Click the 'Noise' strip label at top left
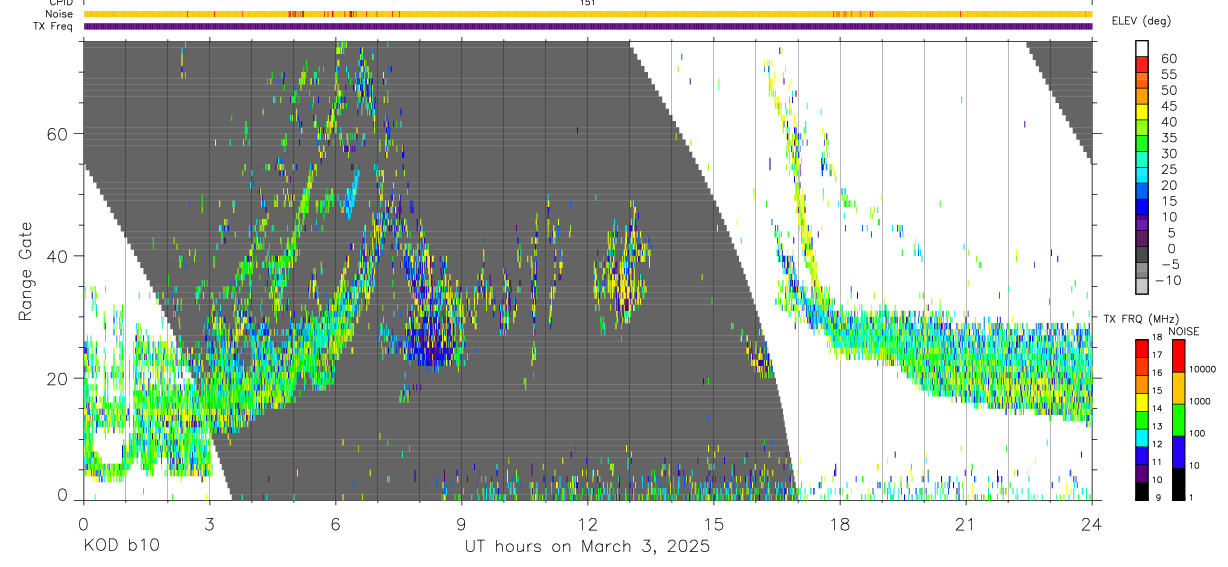Screen dimensions: 1228x567 point(59,14)
